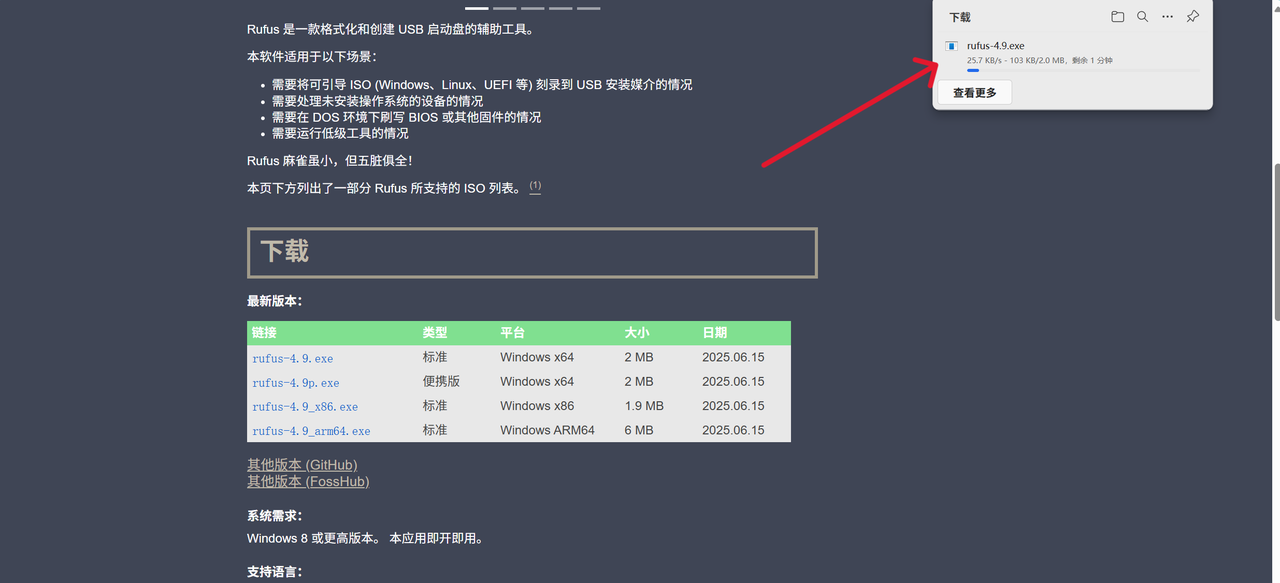1280x583 pixels.
Task: Open the 其他版本 (GitHub) link
Action: point(302,465)
